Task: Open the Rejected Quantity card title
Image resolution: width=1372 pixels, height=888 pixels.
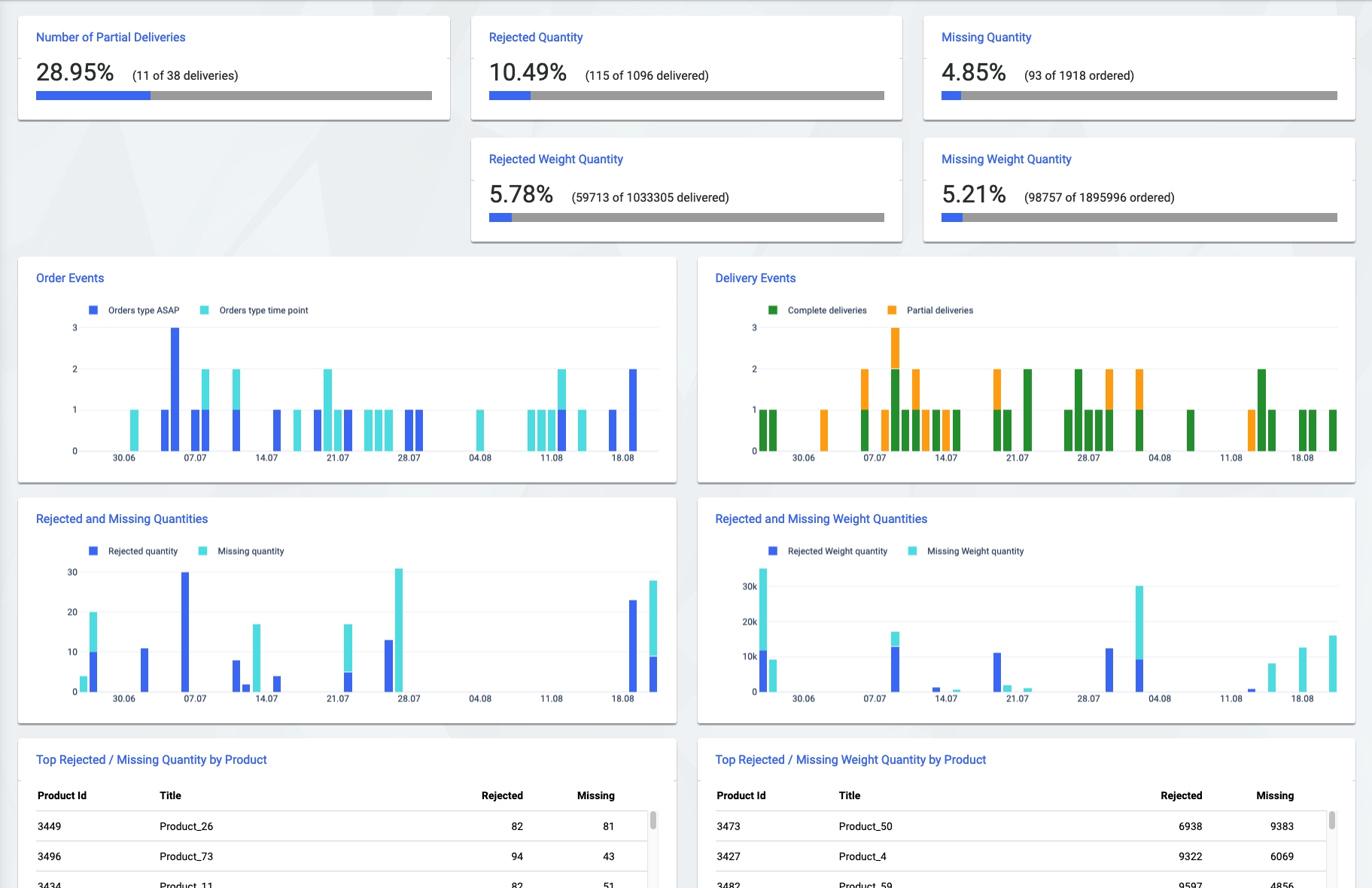Action: click(x=535, y=38)
